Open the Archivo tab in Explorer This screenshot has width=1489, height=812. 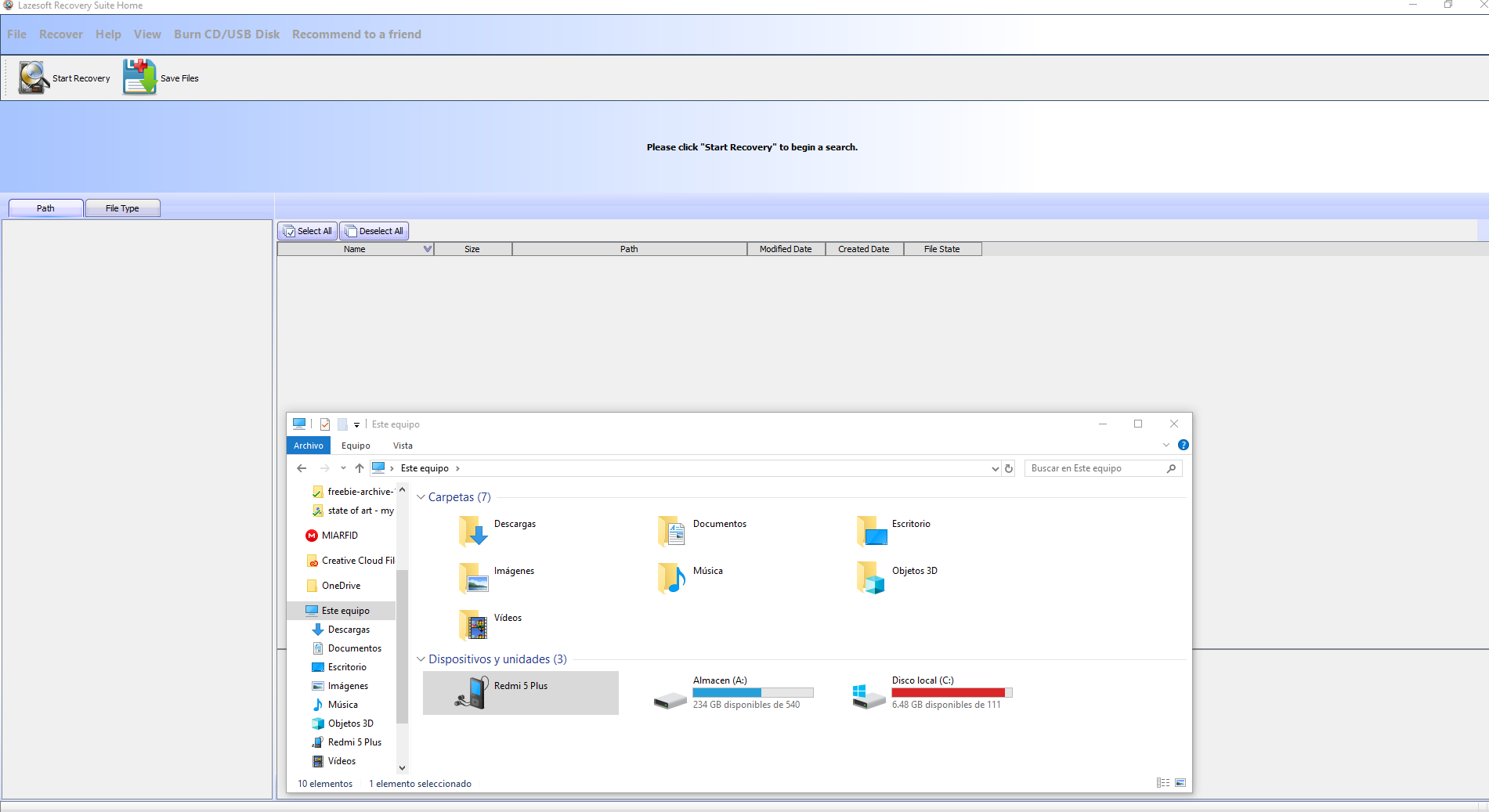click(309, 446)
